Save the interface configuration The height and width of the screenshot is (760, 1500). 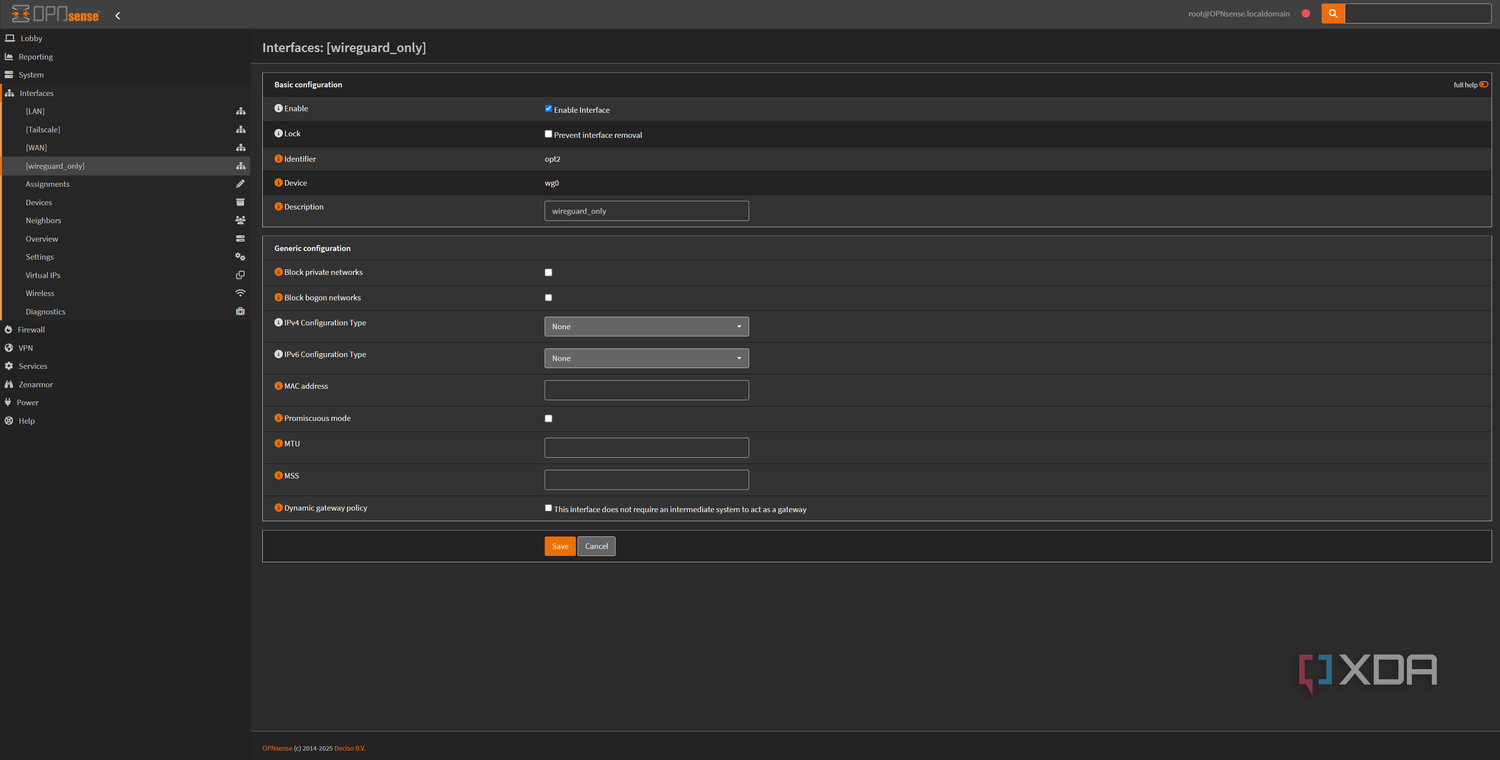(x=560, y=546)
